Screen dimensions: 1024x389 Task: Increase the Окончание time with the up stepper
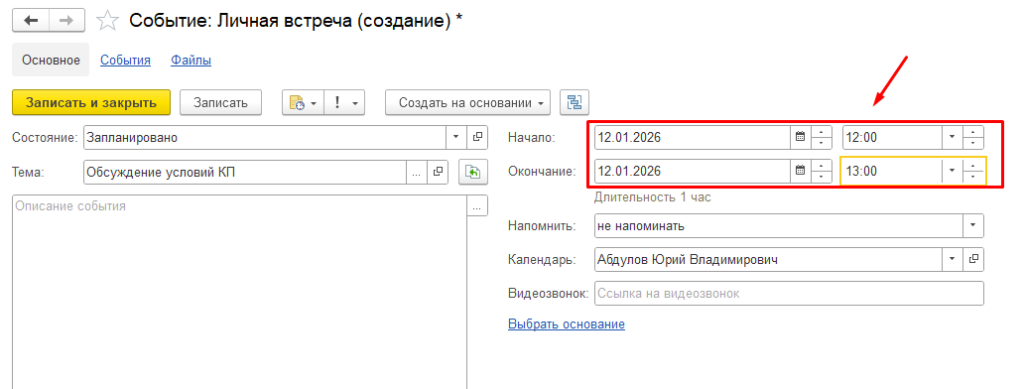point(973,165)
